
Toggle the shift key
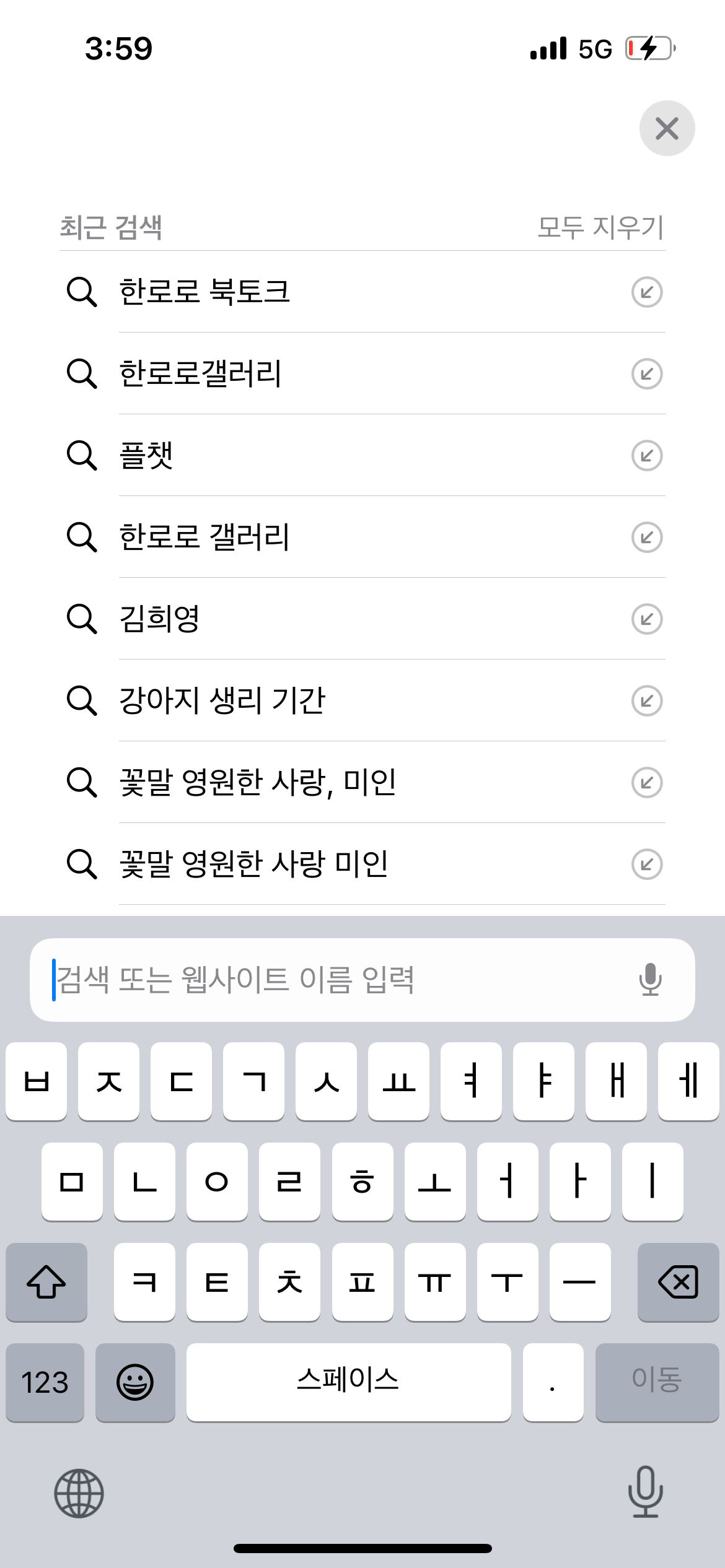click(46, 1281)
